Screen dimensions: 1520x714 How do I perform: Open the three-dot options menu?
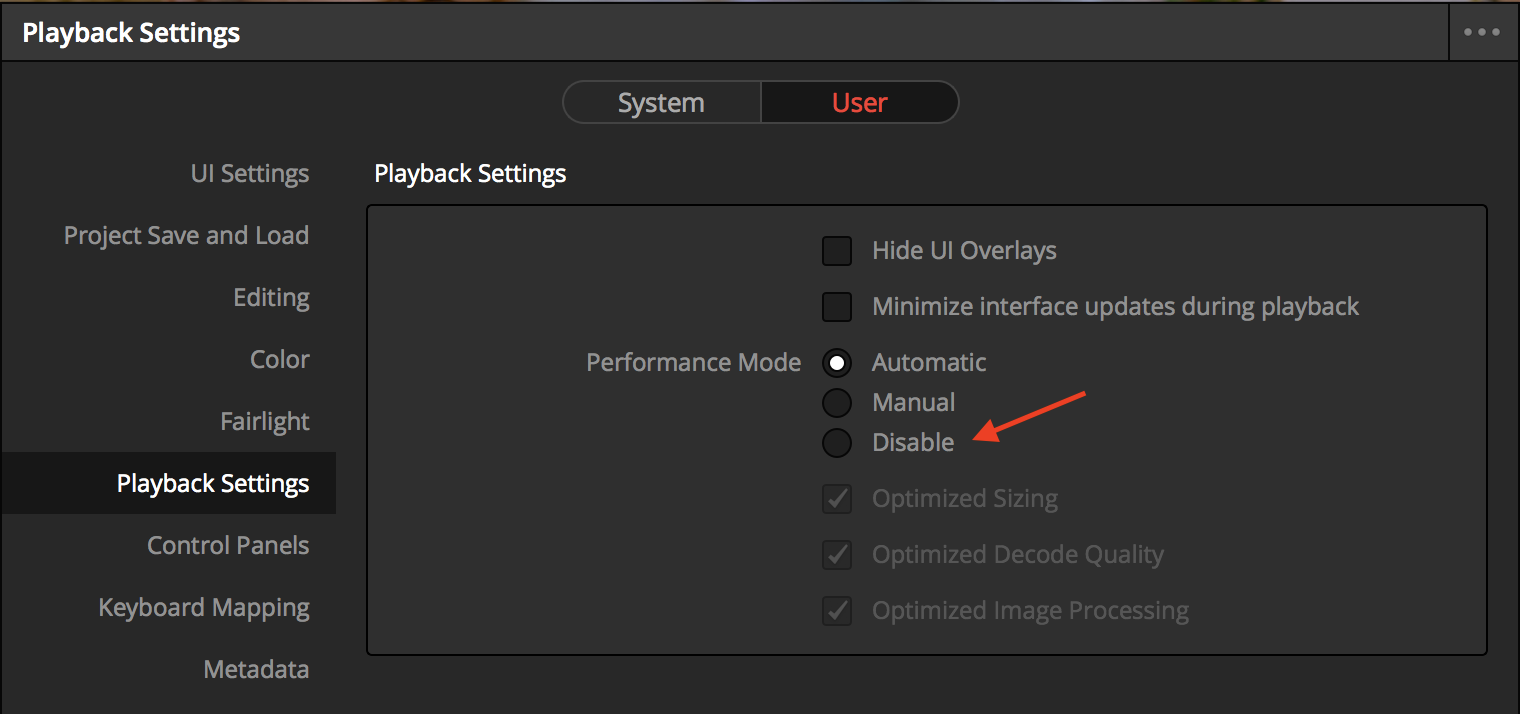1482,32
